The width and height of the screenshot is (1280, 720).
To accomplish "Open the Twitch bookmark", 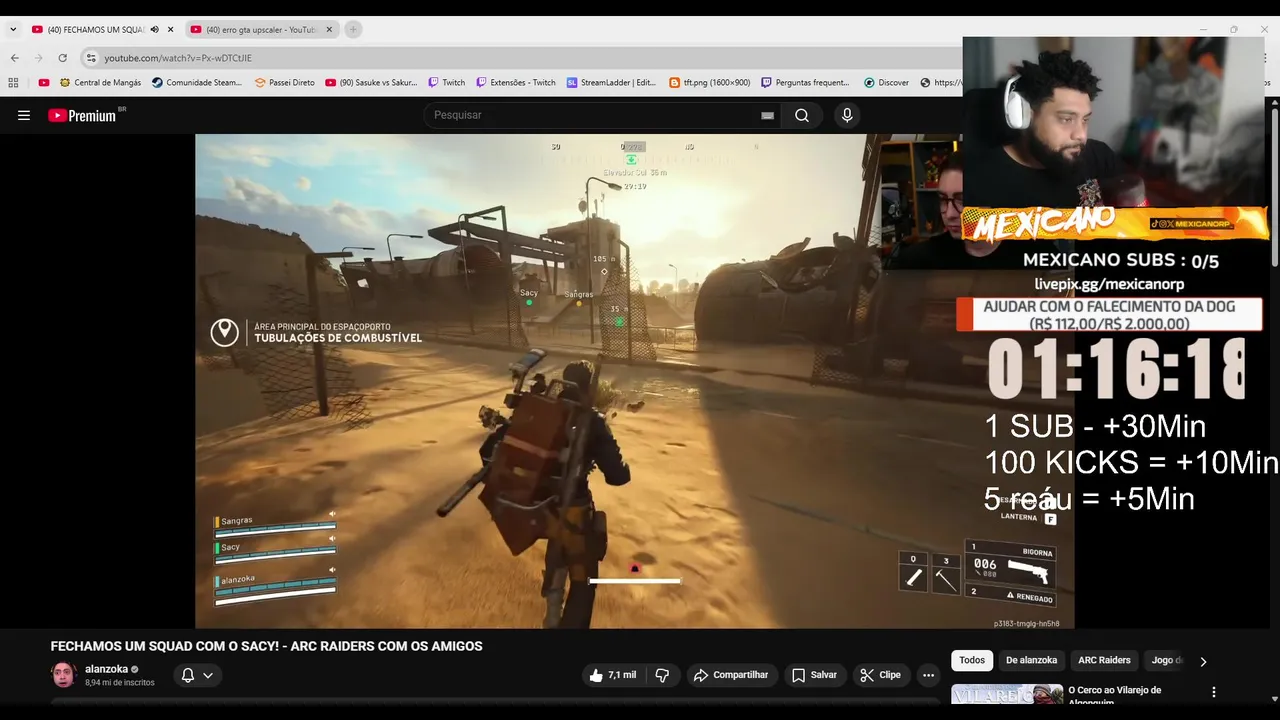I will (447, 83).
